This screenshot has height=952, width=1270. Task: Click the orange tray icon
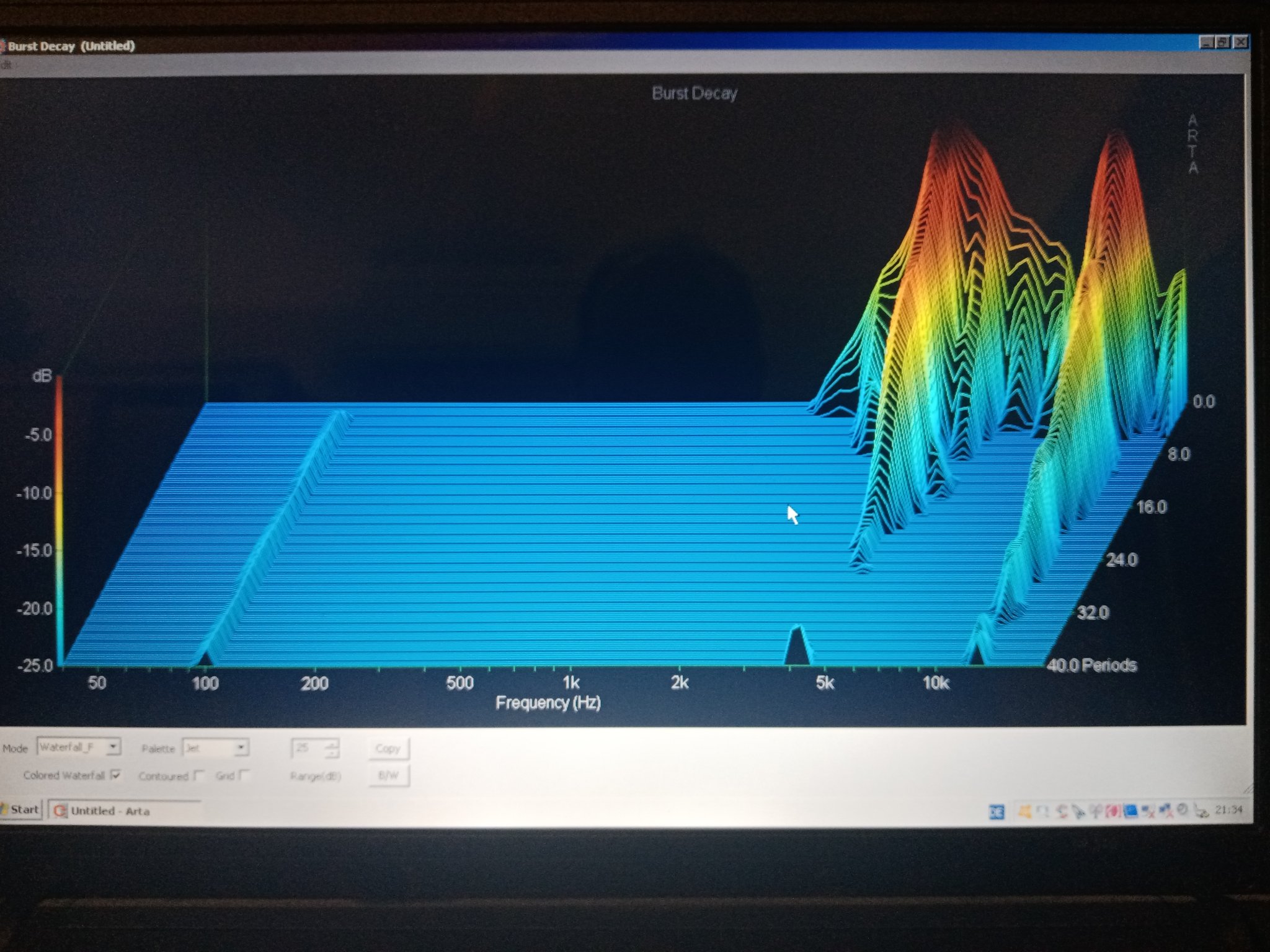click(1024, 811)
